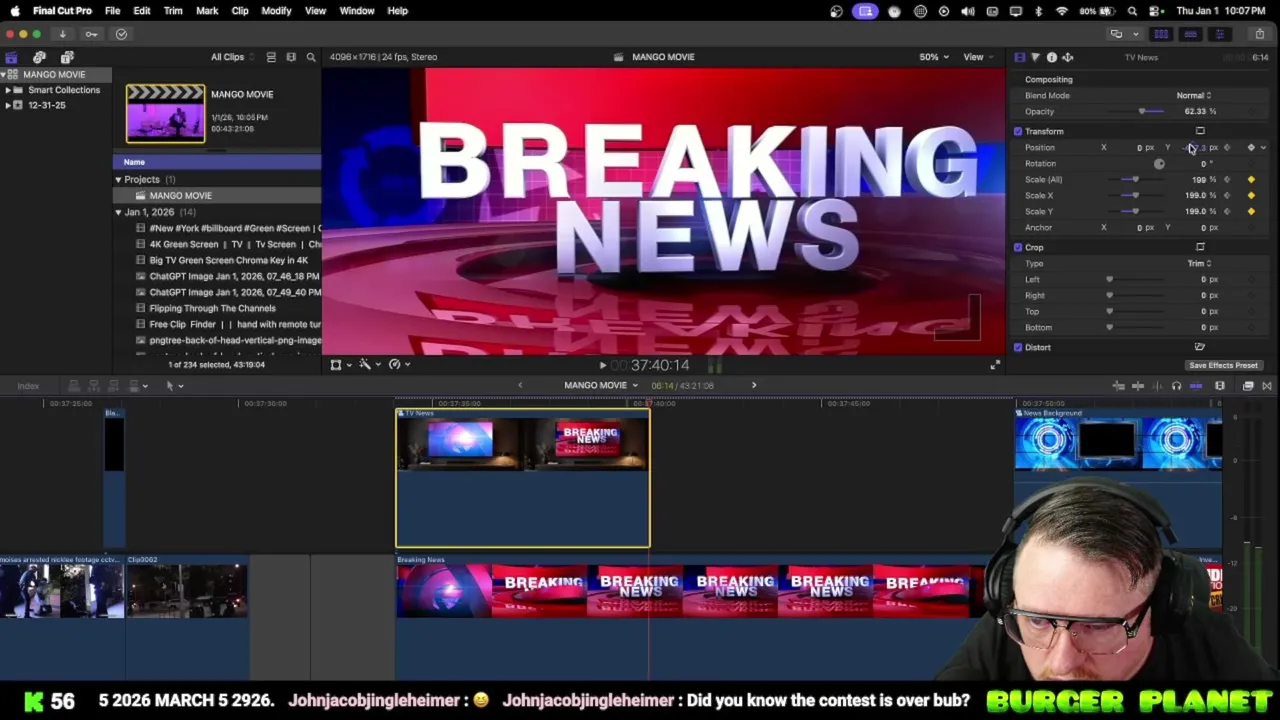
Task: Open clip appearance options in browser
Action: (291, 57)
